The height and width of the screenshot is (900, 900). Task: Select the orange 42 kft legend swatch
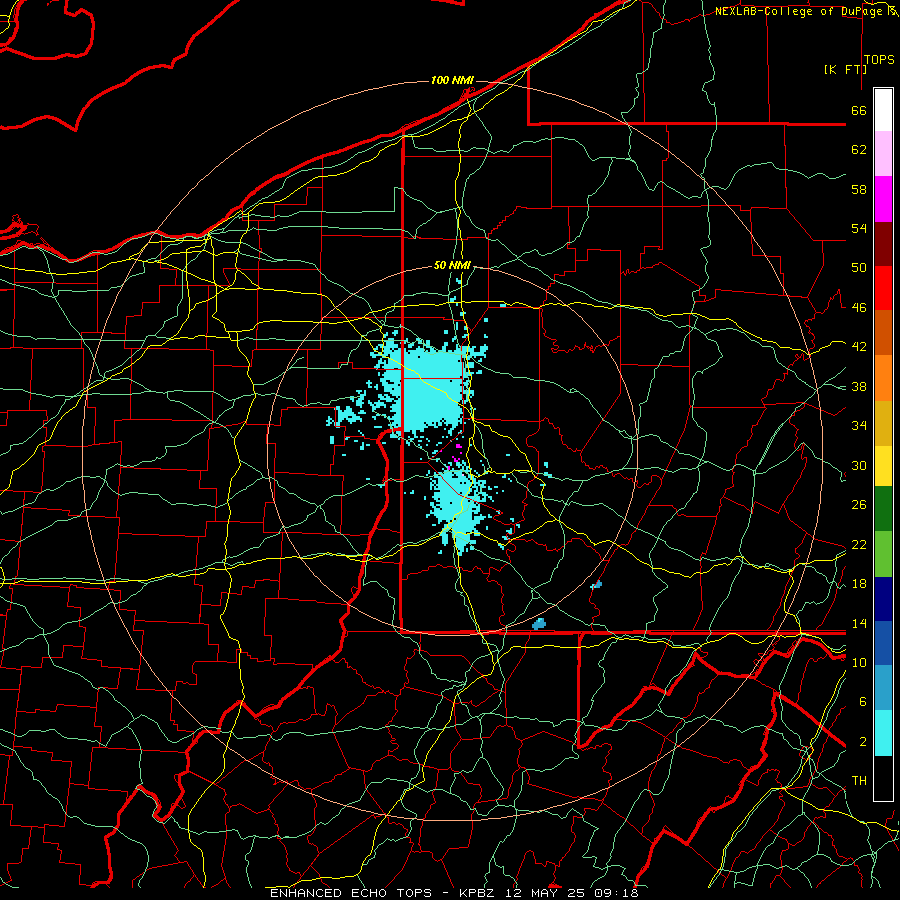point(883,378)
